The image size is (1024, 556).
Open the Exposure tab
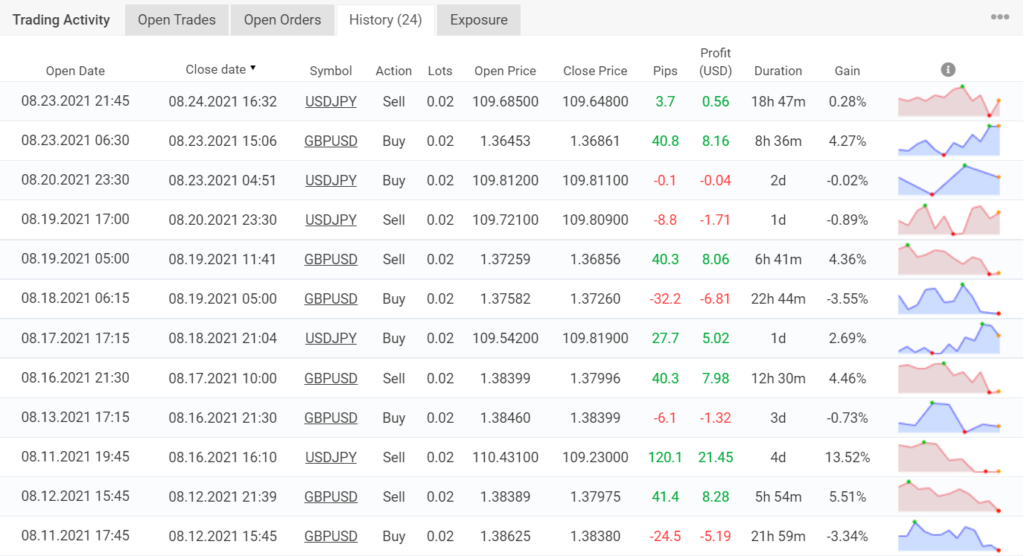[479, 20]
